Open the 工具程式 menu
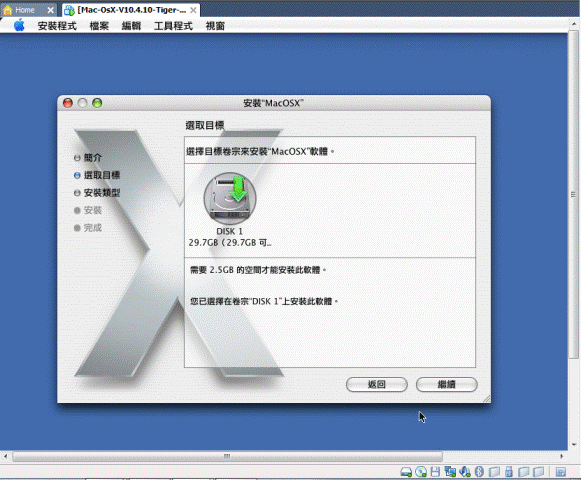 click(x=173, y=26)
